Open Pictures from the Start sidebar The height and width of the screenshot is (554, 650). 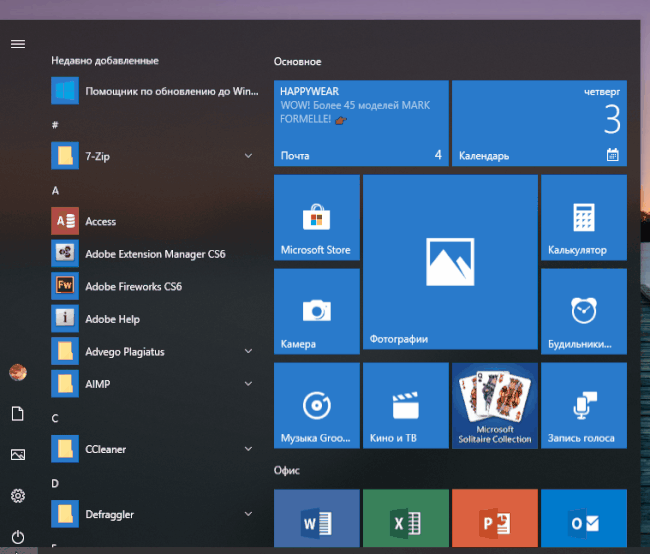pyautogui.click(x=18, y=454)
